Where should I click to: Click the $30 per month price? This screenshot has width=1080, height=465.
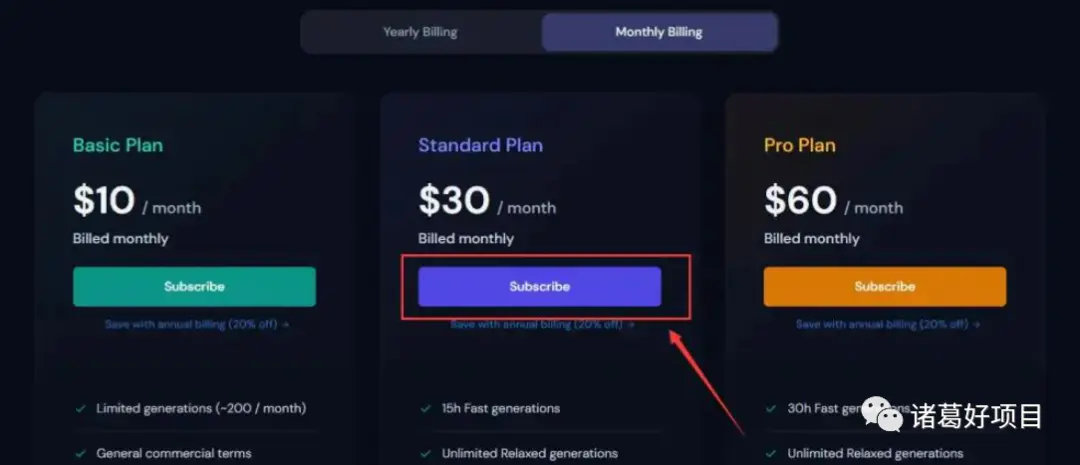point(487,201)
